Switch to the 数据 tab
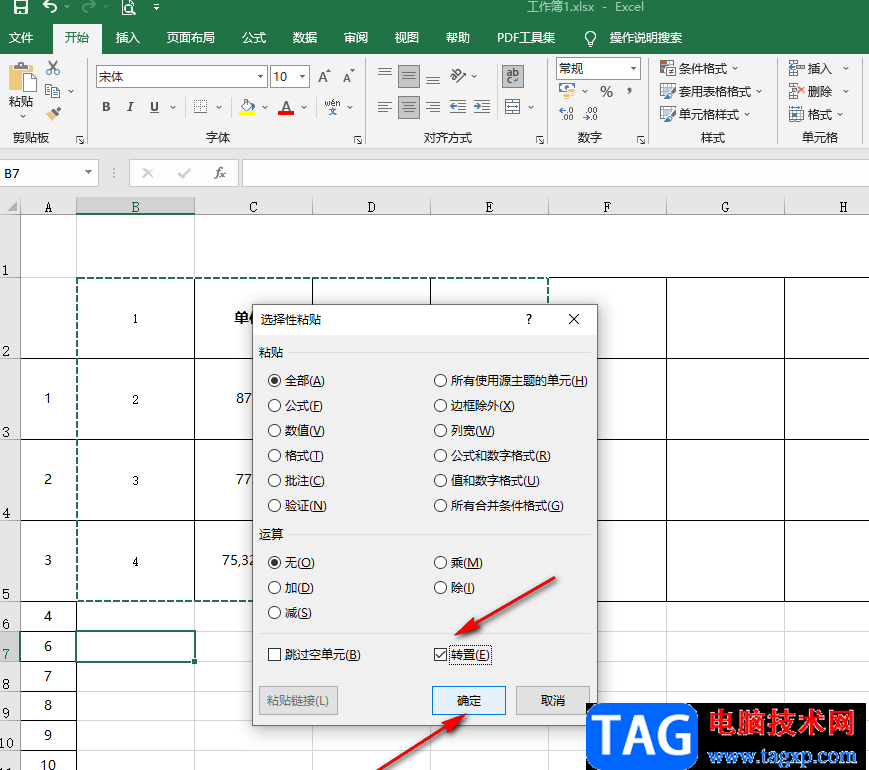Image resolution: width=869 pixels, height=770 pixels. (x=305, y=38)
